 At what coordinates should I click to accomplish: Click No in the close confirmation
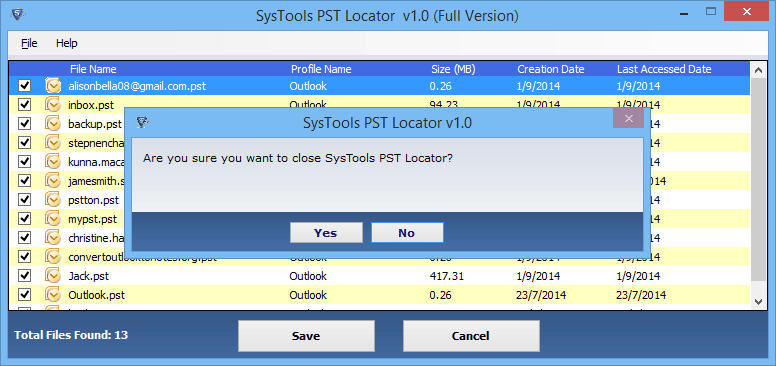407,233
